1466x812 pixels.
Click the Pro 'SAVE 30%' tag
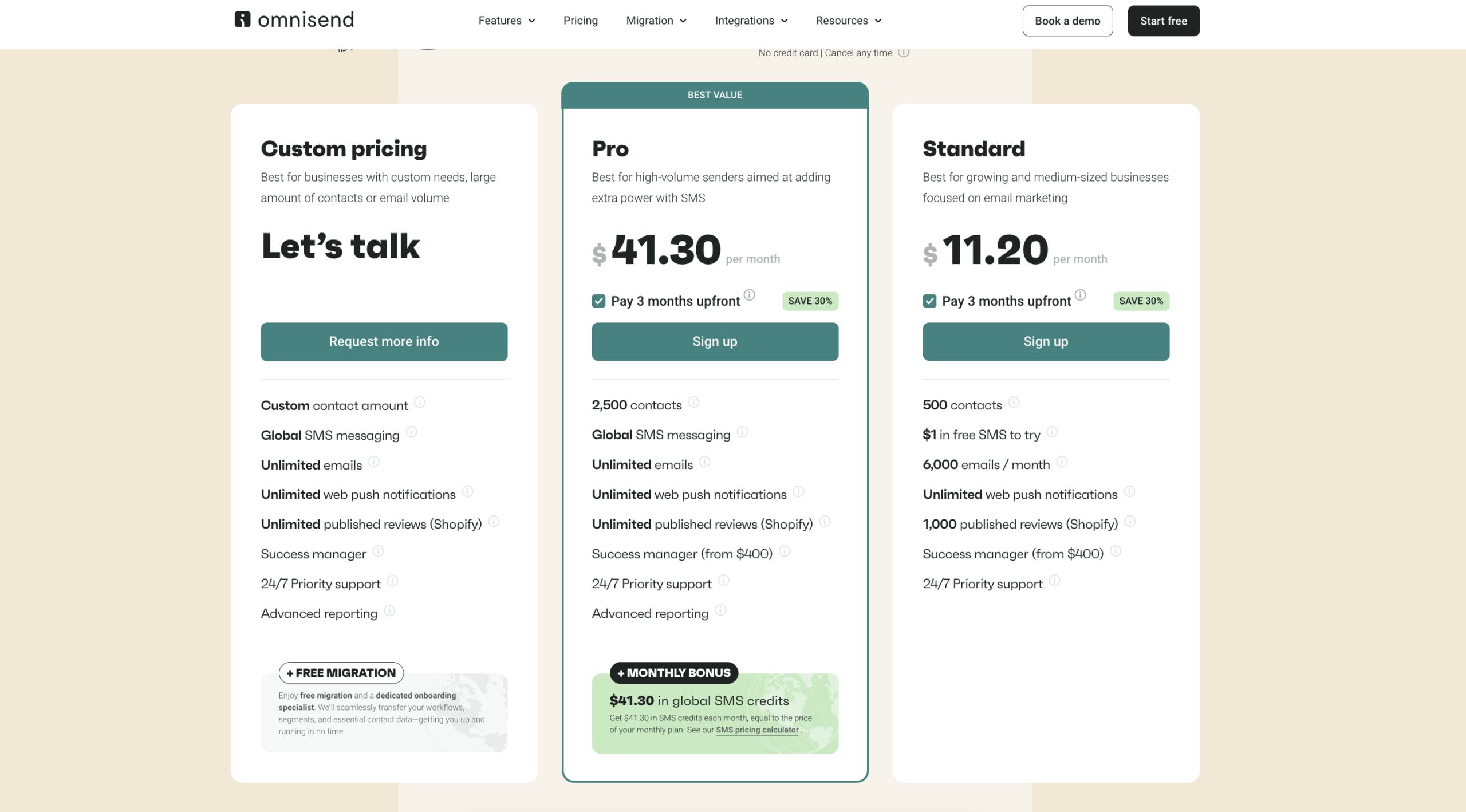click(810, 301)
